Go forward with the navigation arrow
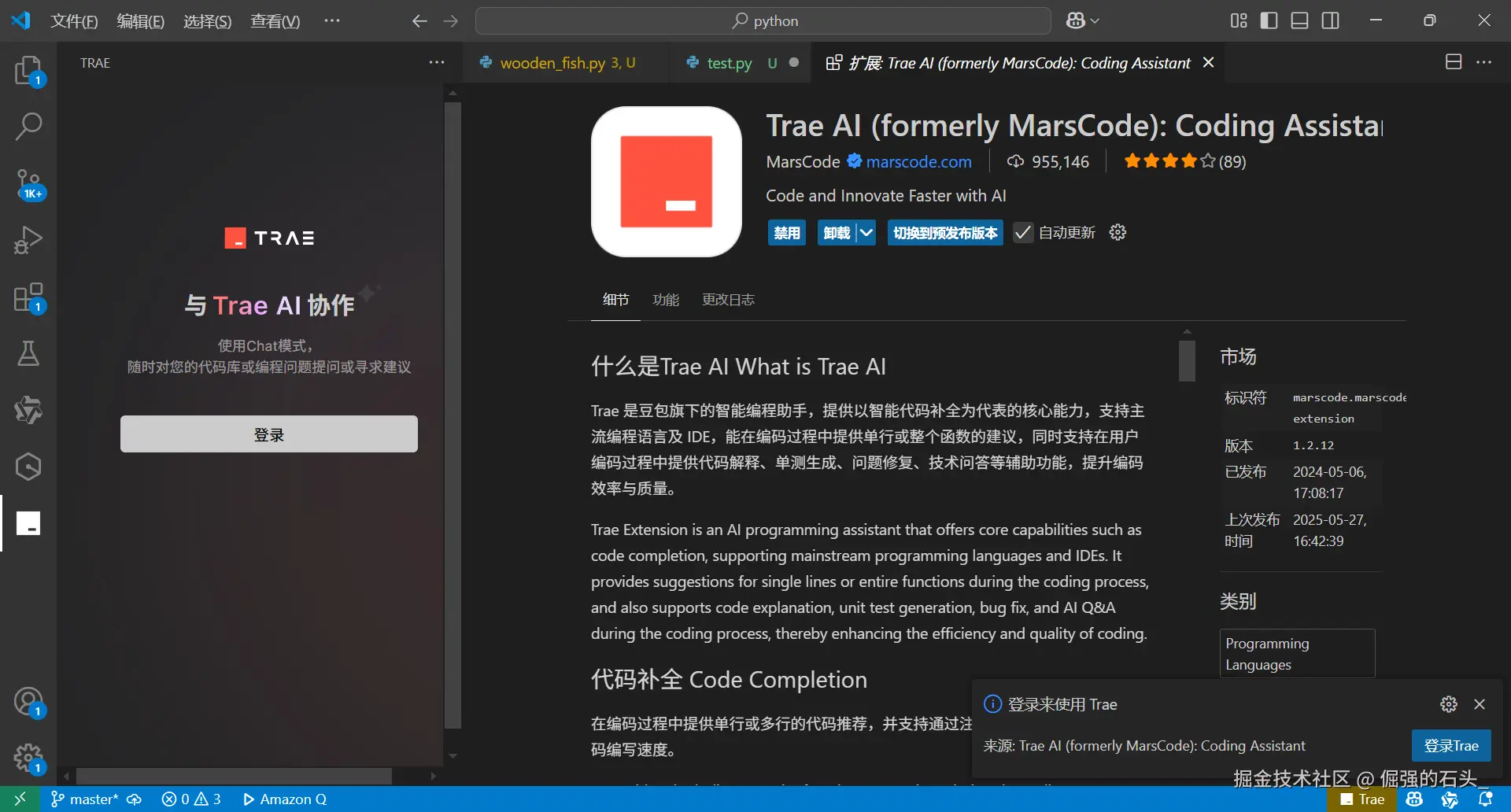Screen dimensions: 1511x812 pyautogui.click(x=450, y=21)
